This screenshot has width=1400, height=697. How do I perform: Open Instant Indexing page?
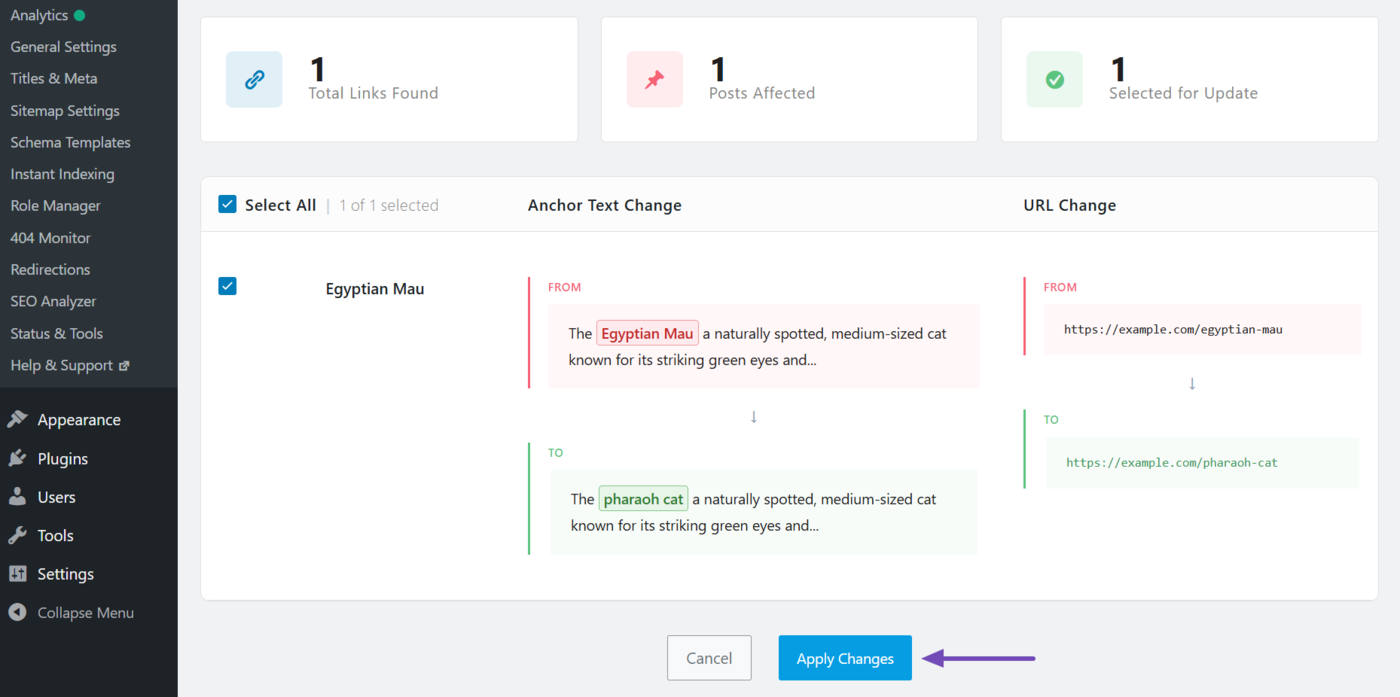tap(62, 174)
